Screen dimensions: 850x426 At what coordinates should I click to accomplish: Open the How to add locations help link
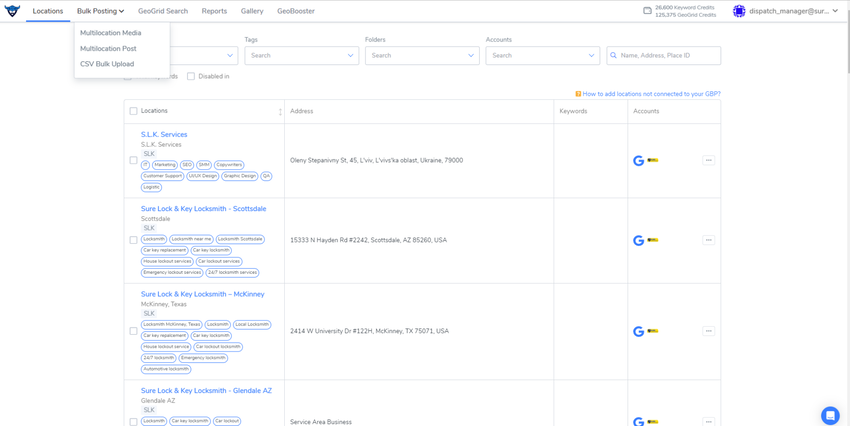point(652,94)
